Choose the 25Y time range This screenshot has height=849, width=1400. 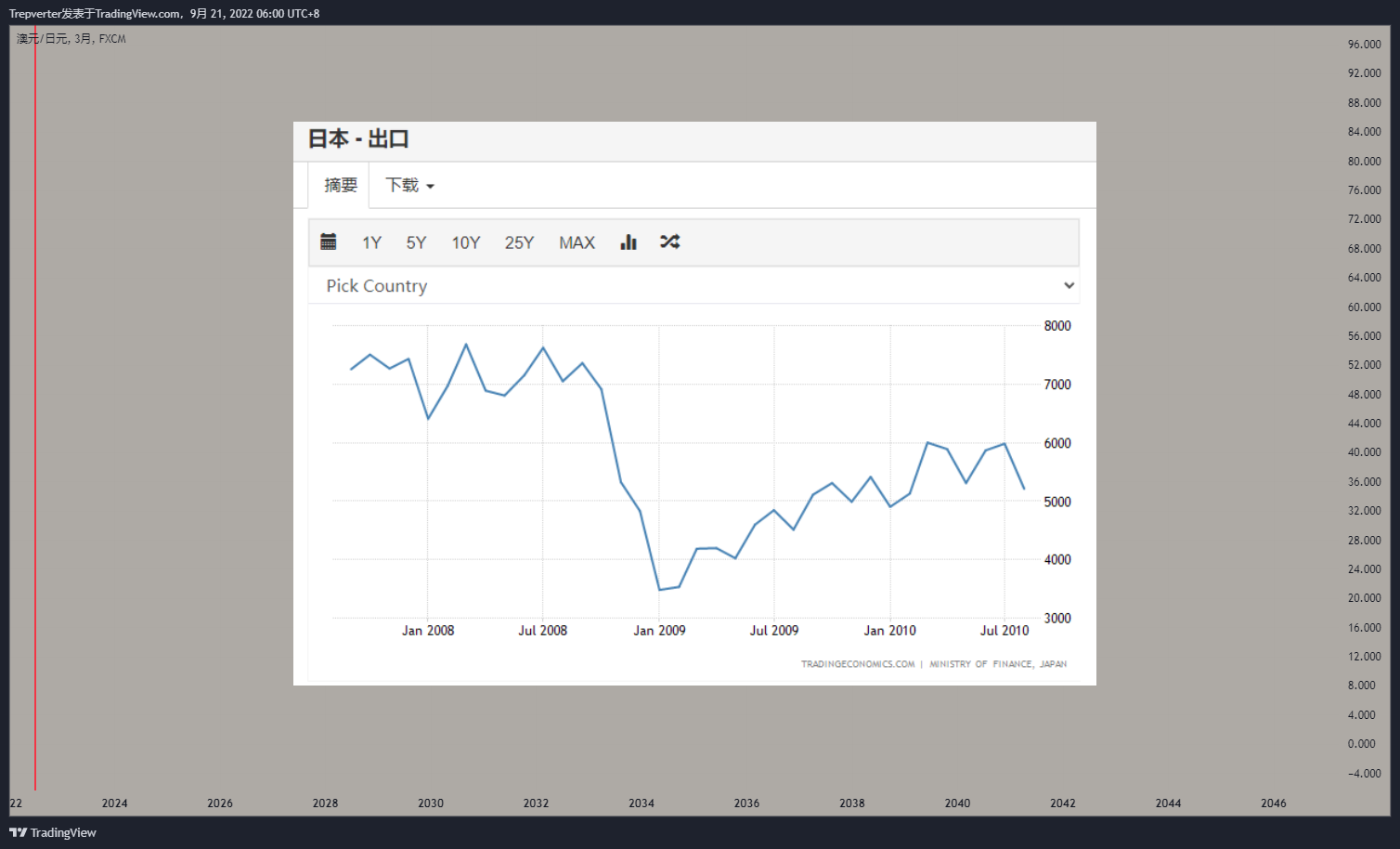(519, 242)
